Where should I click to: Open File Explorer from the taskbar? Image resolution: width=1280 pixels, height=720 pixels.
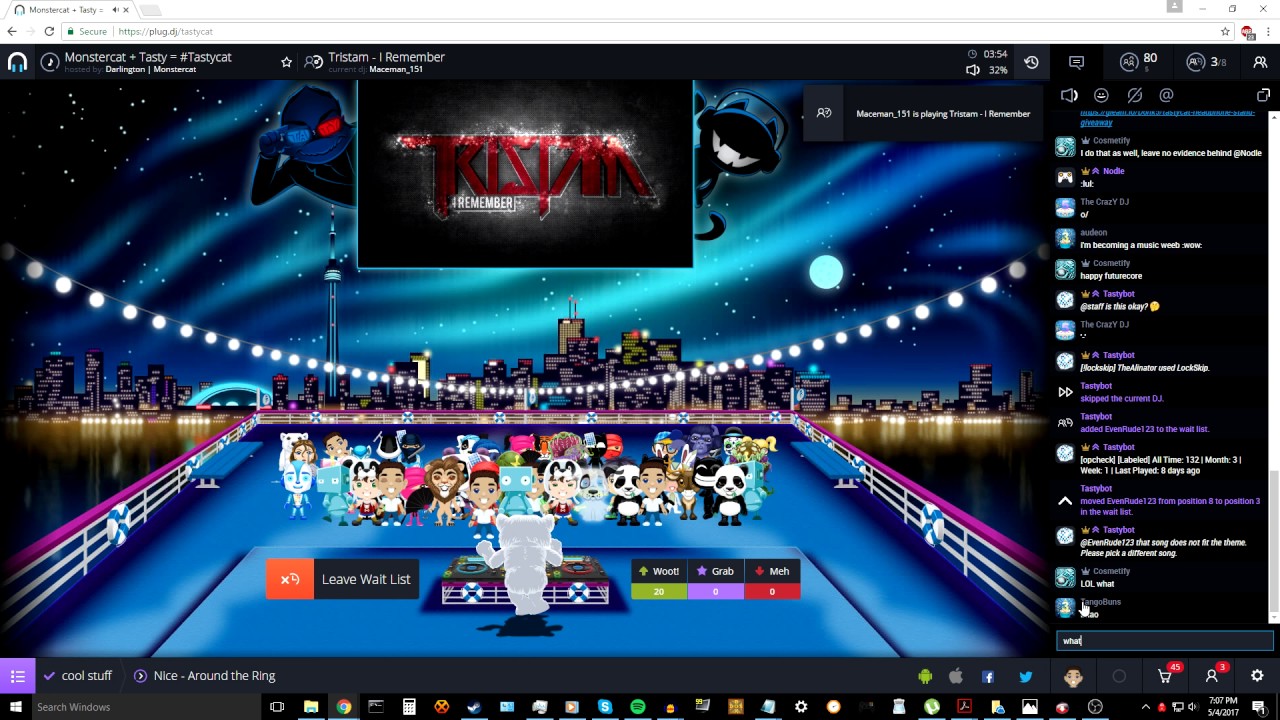(311, 707)
